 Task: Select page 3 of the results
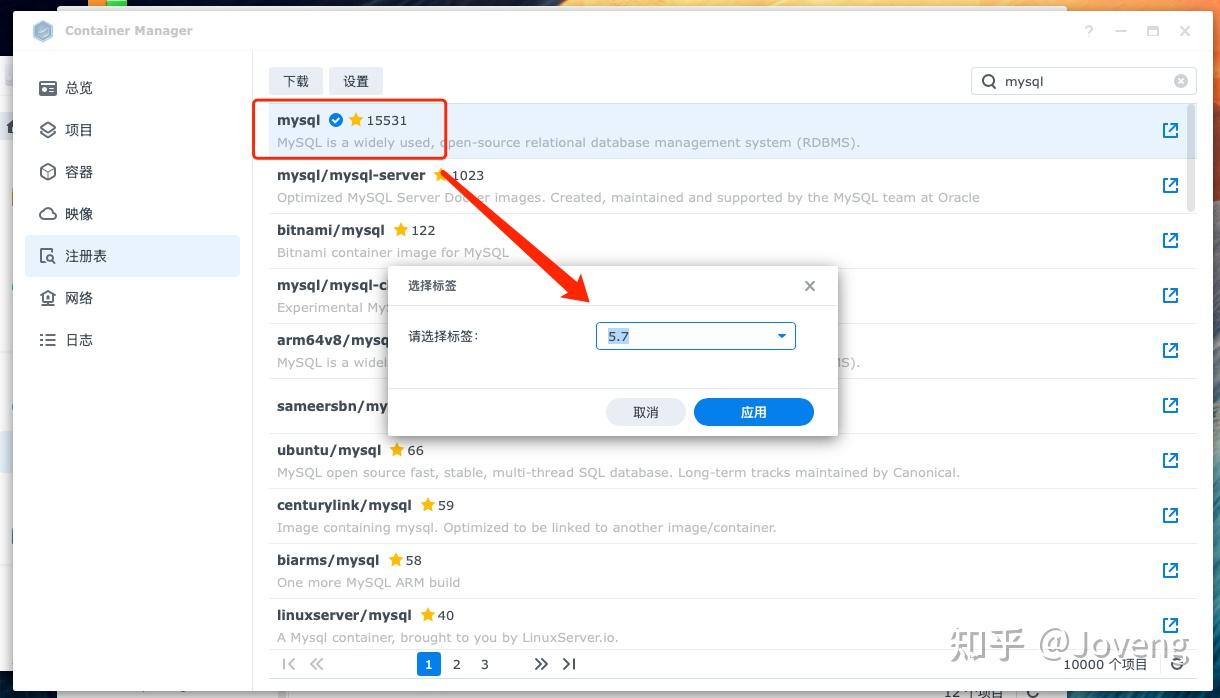[484, 664]
